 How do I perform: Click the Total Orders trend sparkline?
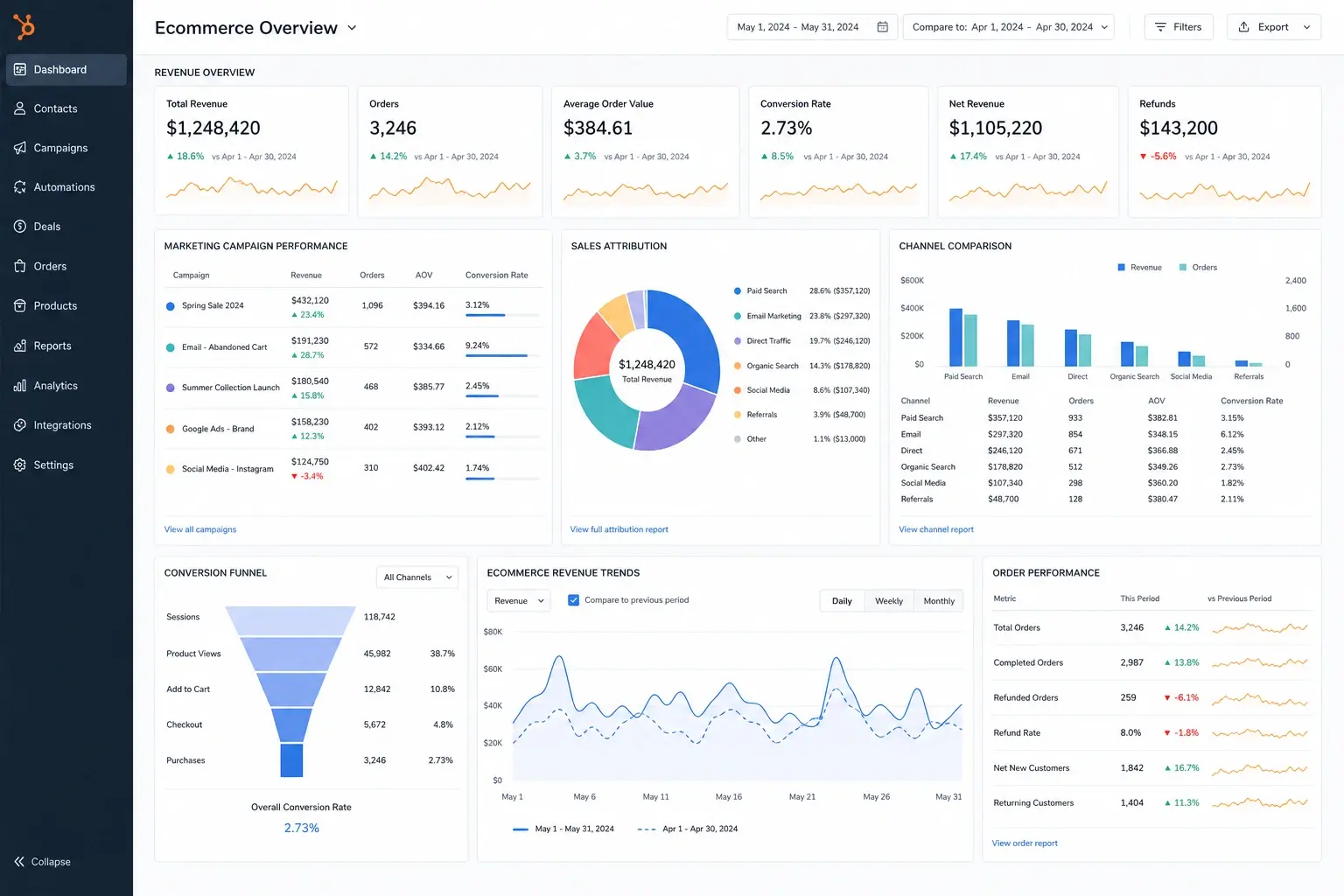[1259, 627]
